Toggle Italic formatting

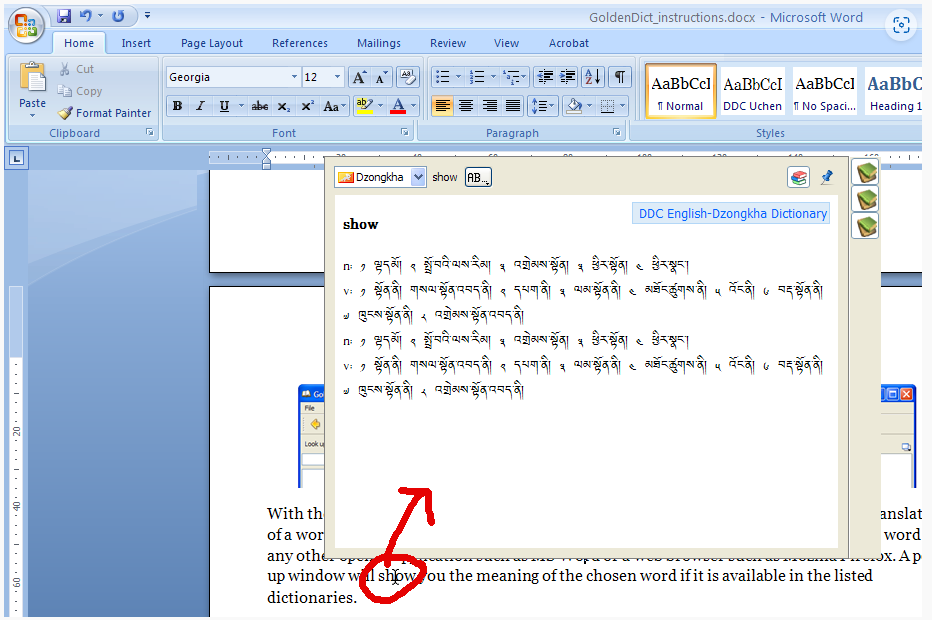(200, 106)
